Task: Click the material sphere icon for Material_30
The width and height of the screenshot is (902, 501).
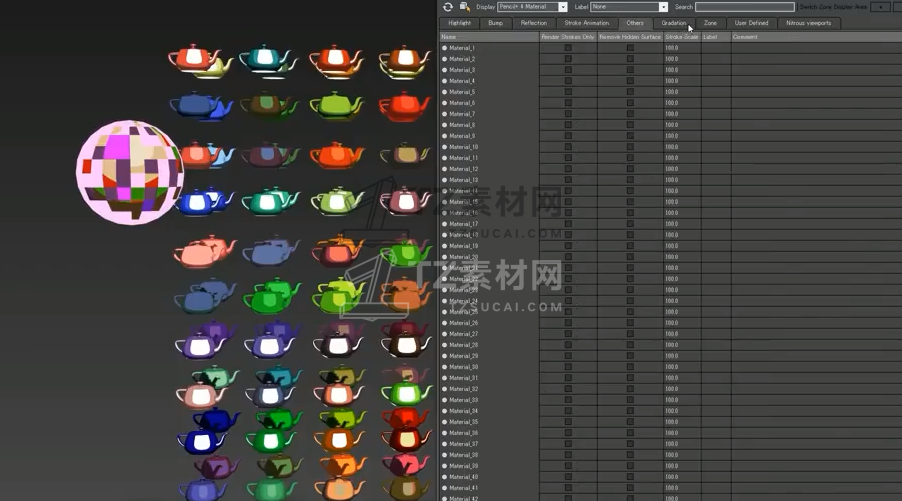Action: [x=445, y=367]
